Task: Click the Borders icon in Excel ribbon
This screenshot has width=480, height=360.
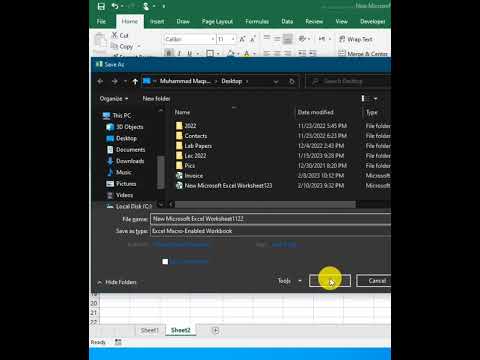Action: tap(210, 53)
